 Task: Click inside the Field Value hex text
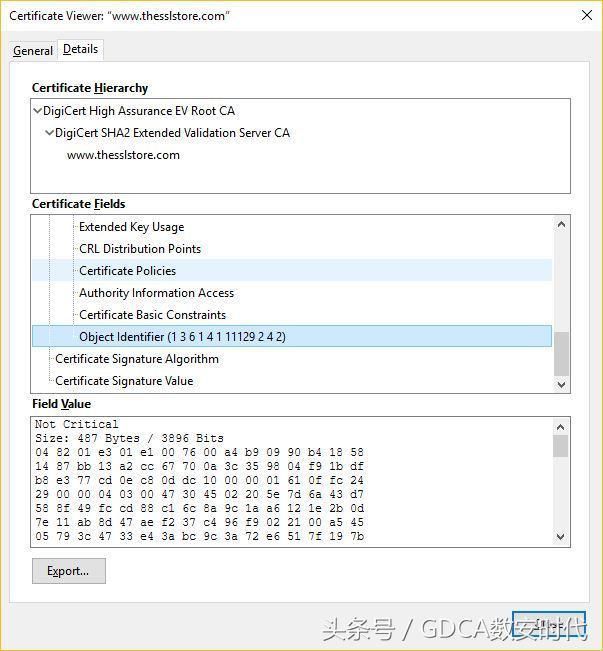[x=200, y=480]
